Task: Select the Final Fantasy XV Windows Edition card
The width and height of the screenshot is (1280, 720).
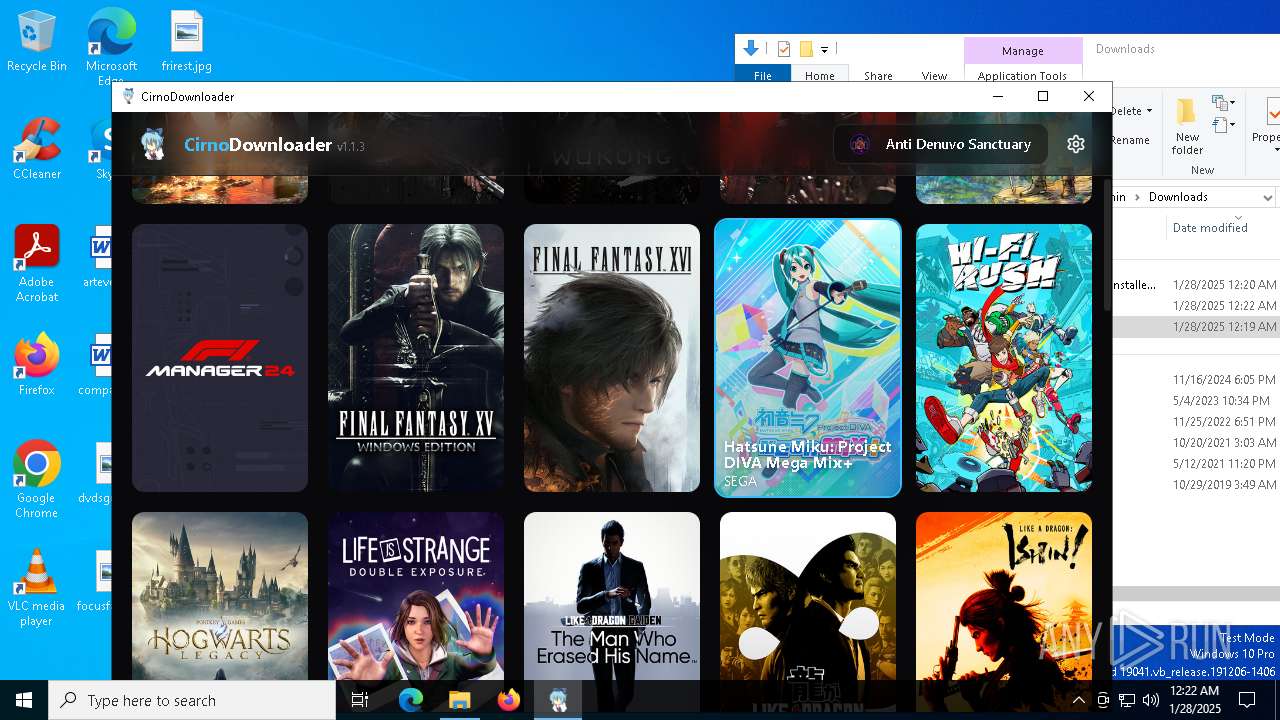Action: [x=416, y=358]
